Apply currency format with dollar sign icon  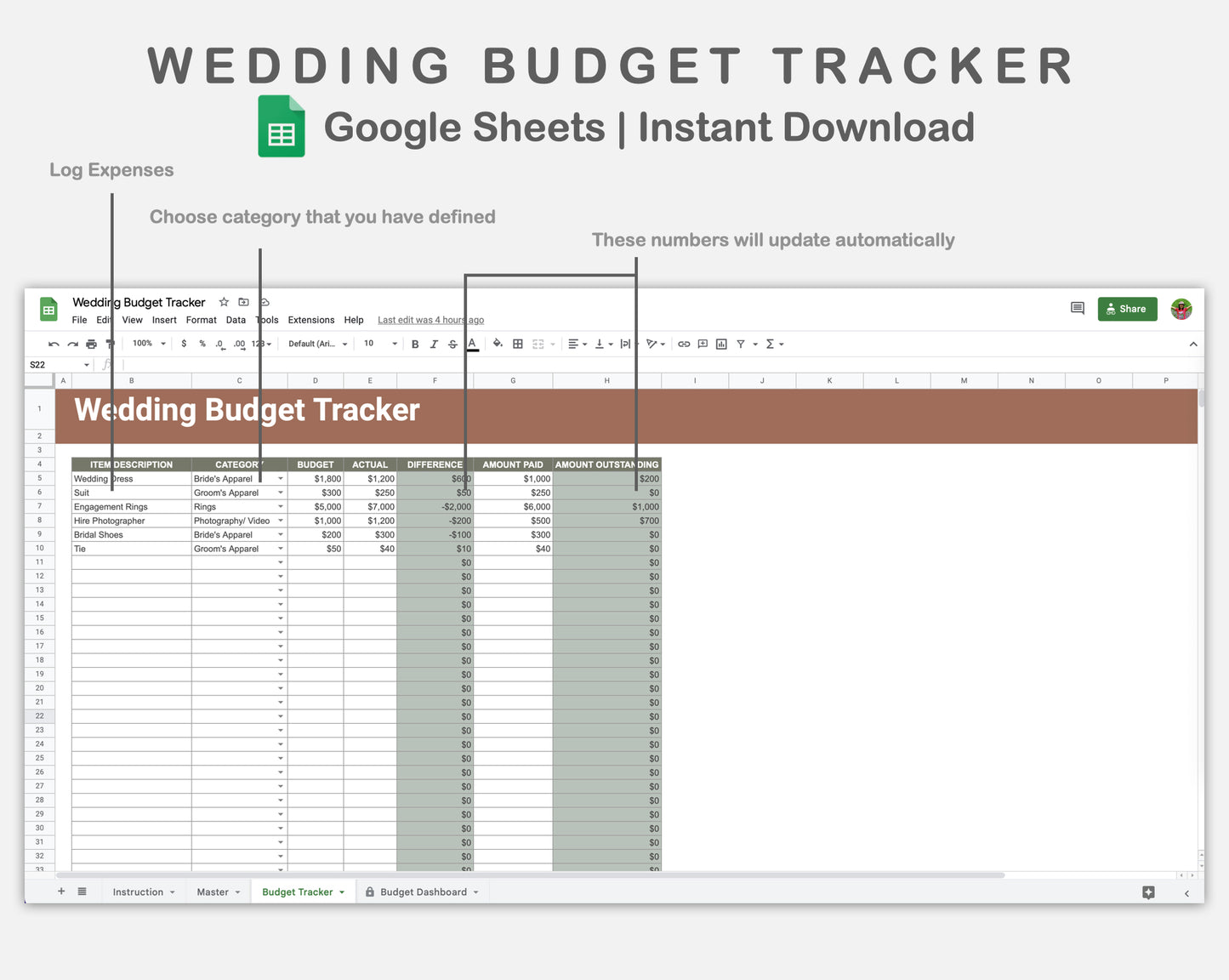184,344
